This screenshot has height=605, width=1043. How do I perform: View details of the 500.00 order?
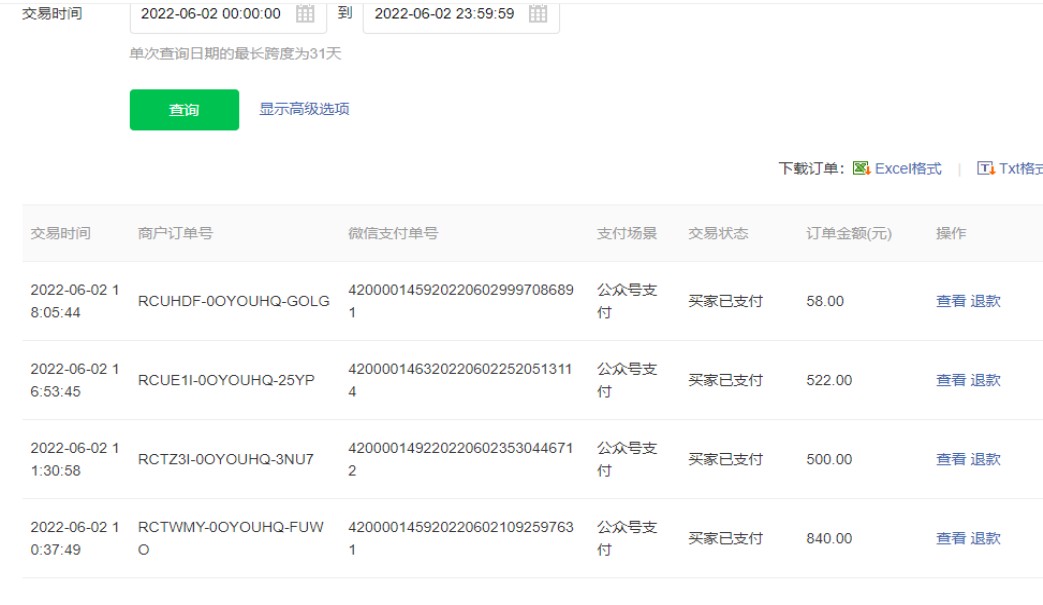[950, 459]
